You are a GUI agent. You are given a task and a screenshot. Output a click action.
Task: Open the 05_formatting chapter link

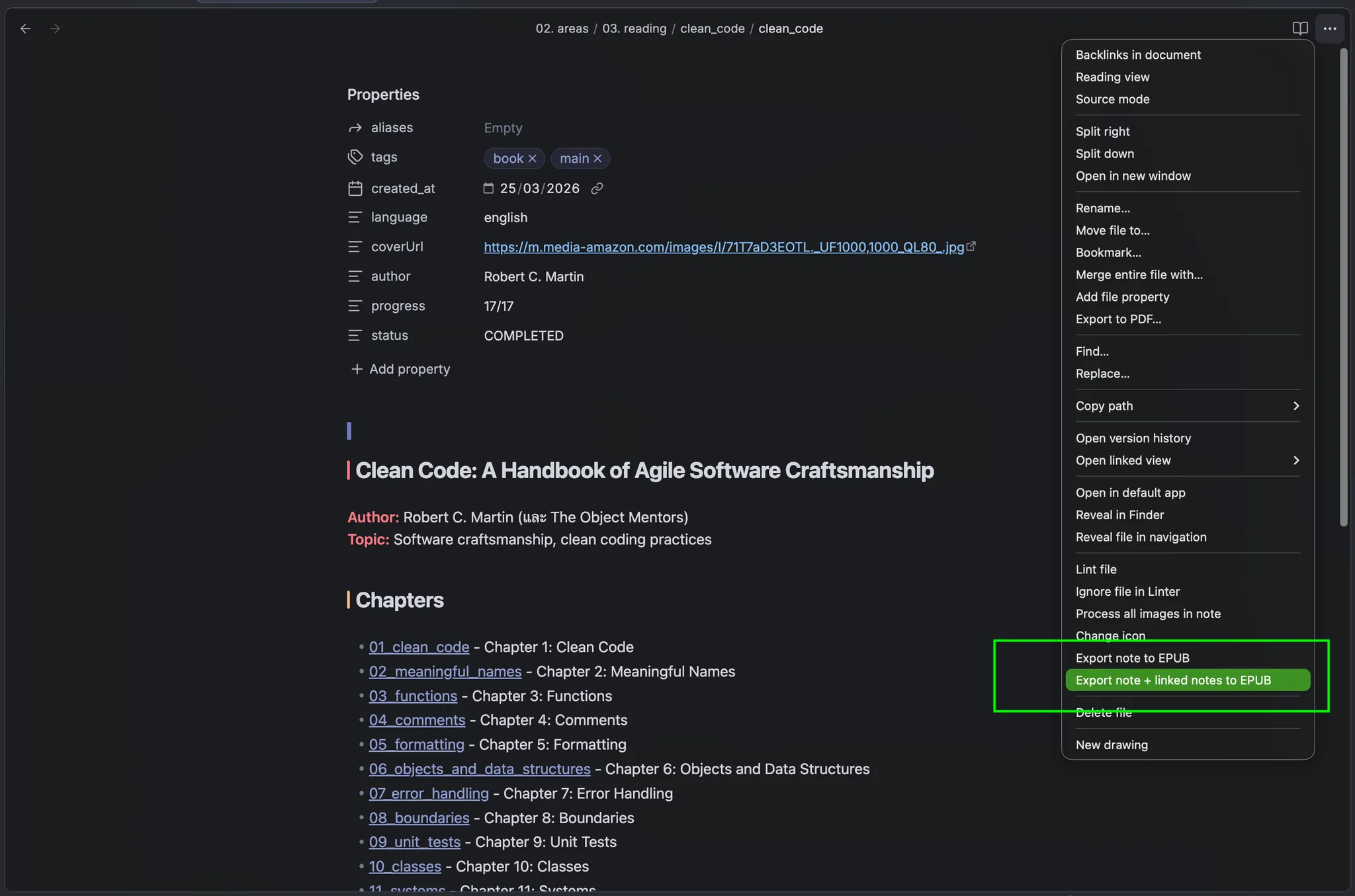pyautogui.click(x=417, y=745)
